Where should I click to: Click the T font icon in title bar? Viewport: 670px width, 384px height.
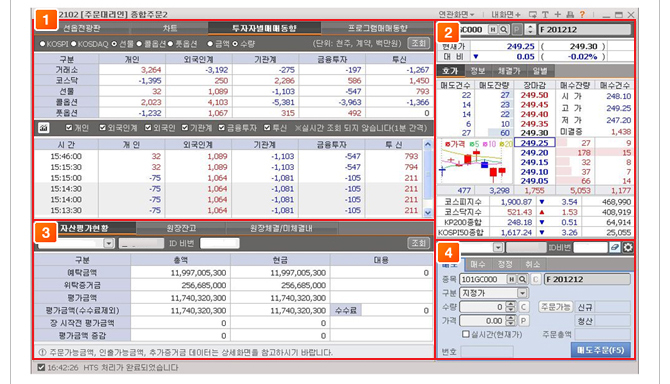[x=545, y=15]
